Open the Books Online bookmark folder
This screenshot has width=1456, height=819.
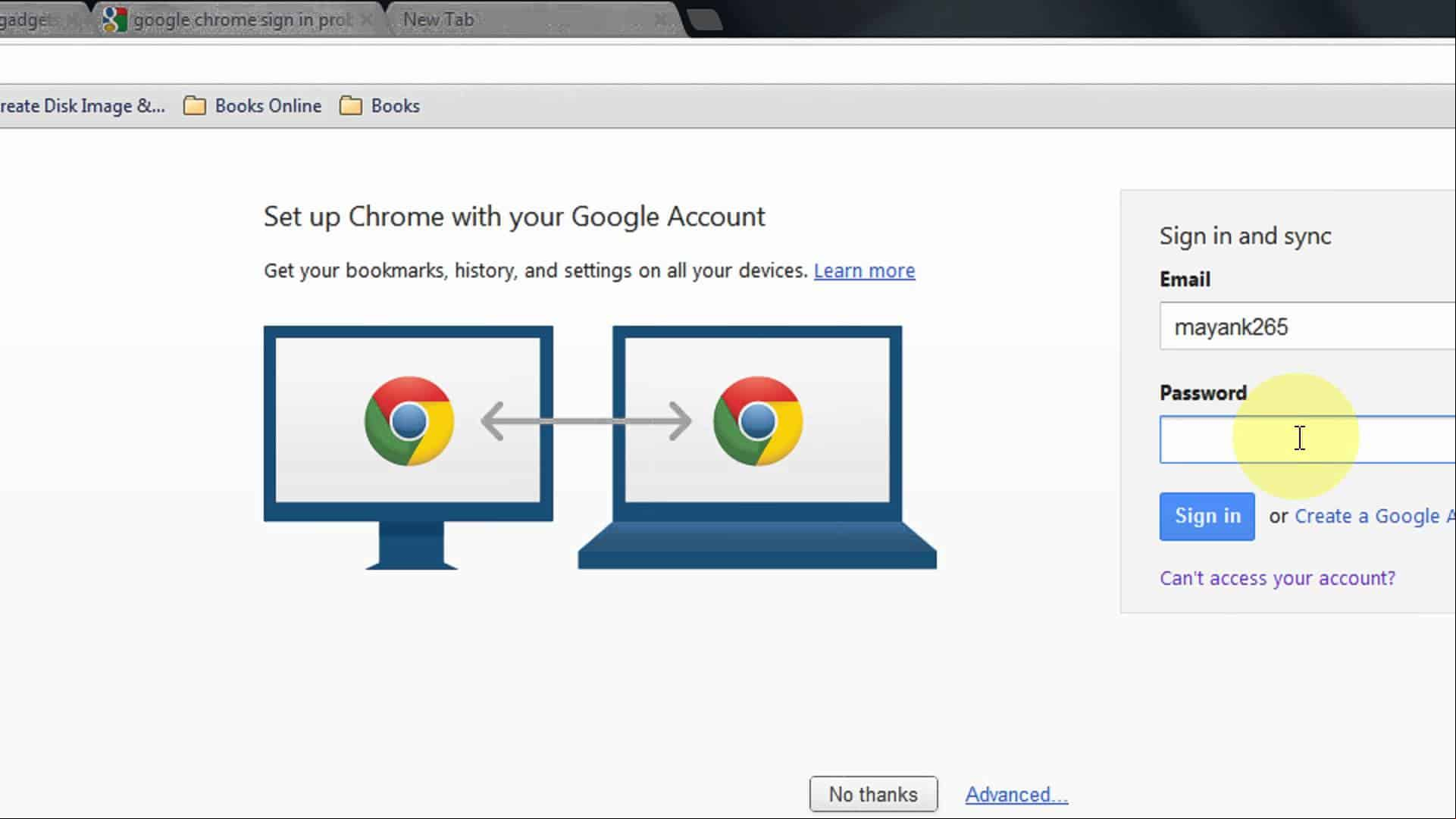[x=252, y=106]
